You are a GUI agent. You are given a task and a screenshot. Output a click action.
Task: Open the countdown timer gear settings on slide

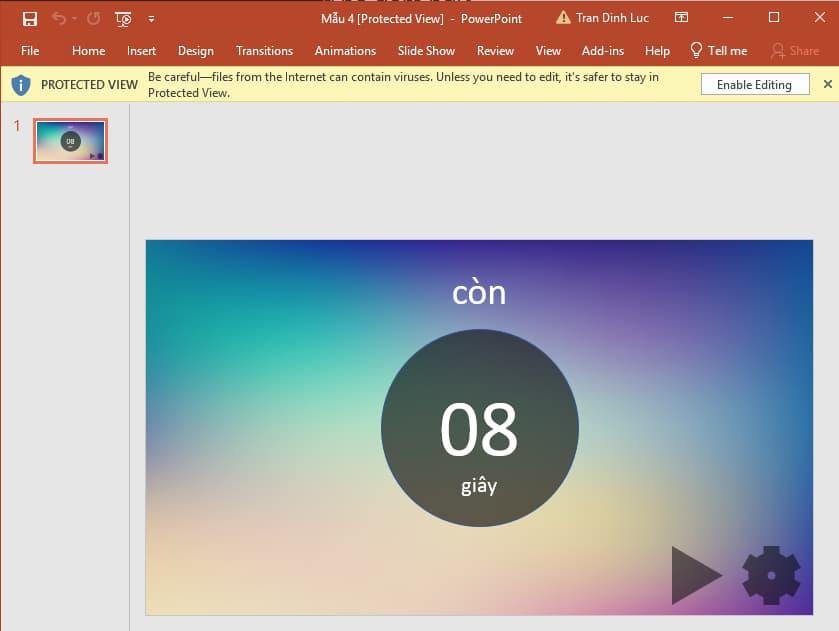click(770, 575)
